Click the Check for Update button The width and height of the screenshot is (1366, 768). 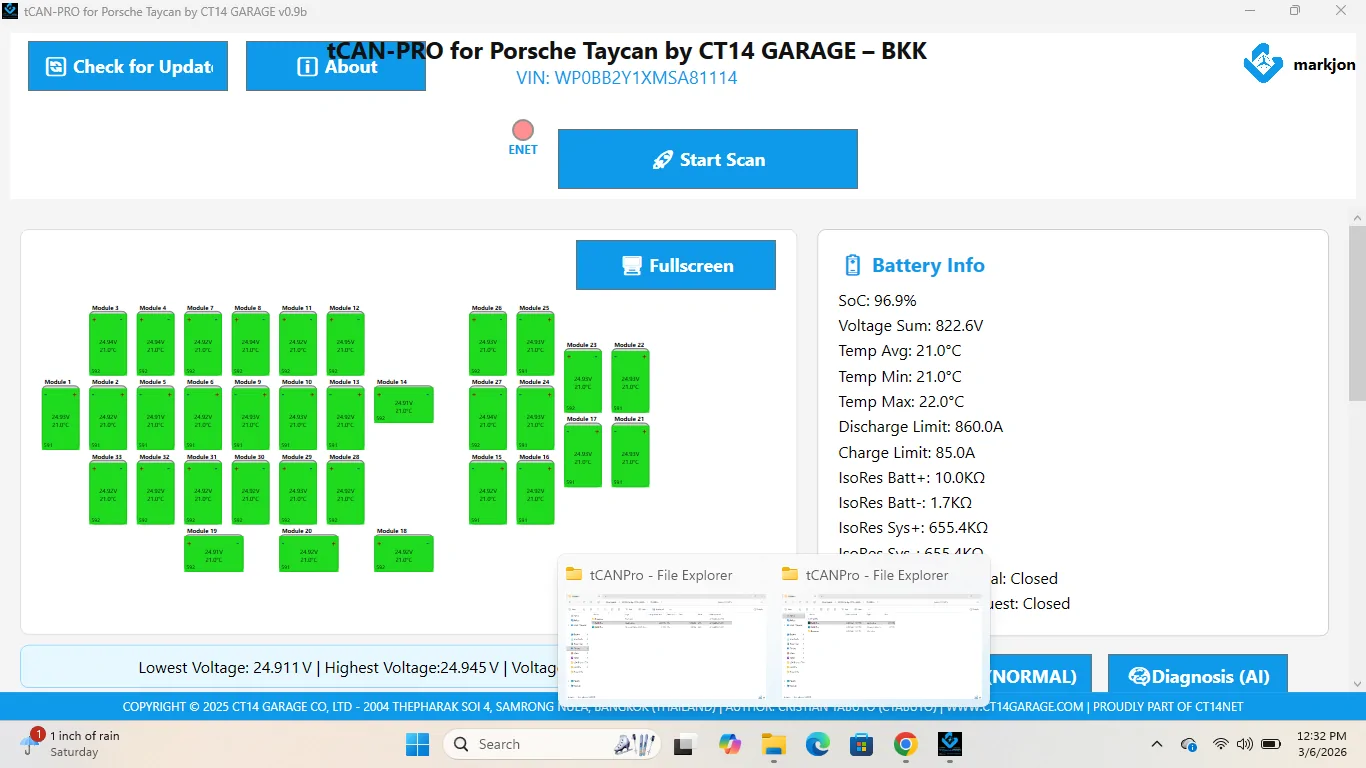128,66
